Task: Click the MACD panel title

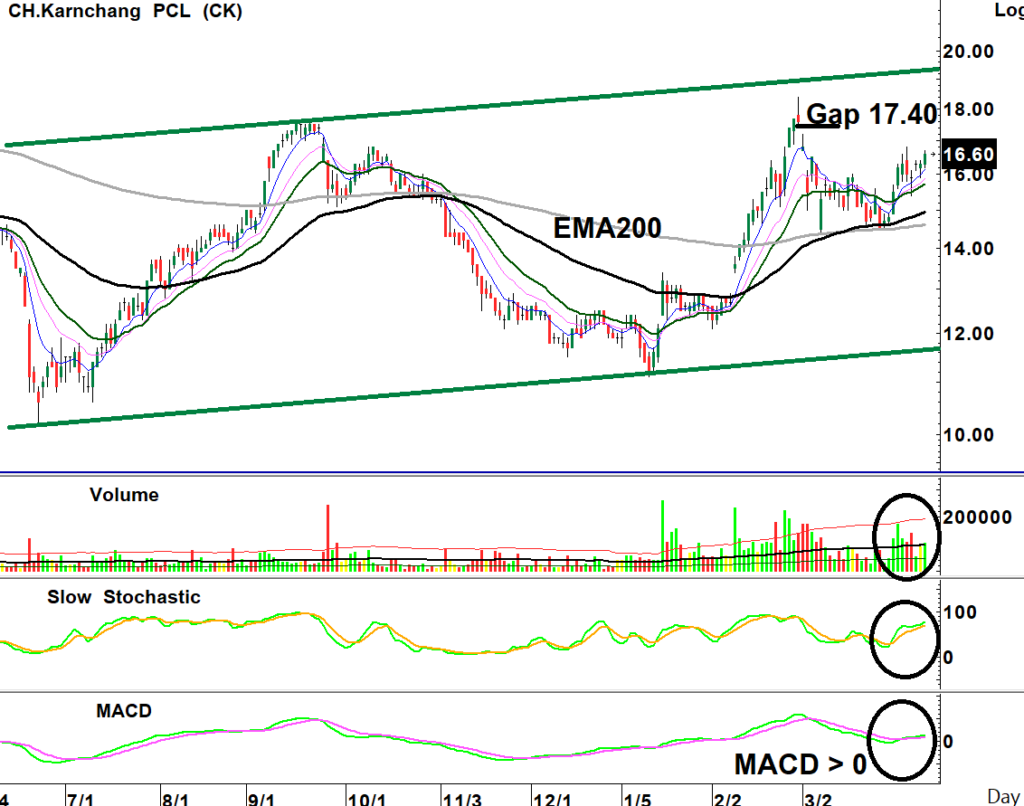Action: (x=124, y=710)
